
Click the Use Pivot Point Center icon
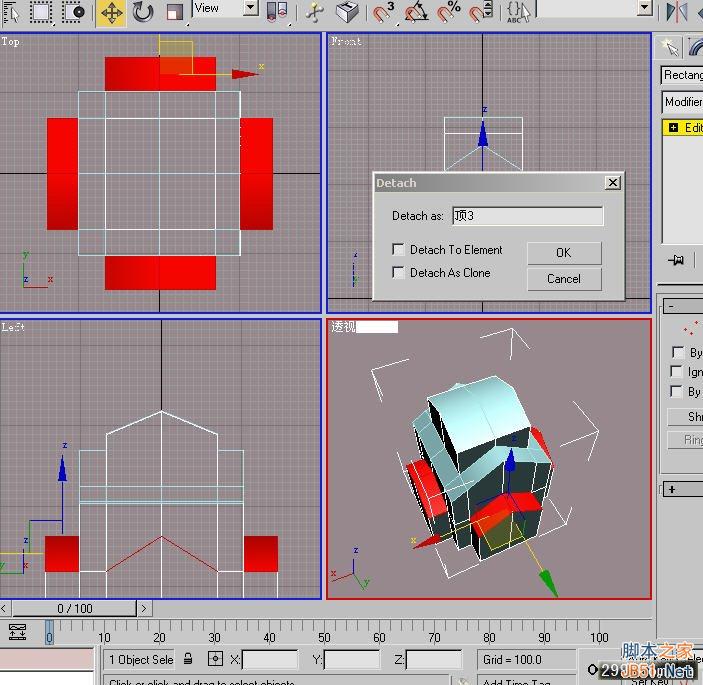click(277, 12)
